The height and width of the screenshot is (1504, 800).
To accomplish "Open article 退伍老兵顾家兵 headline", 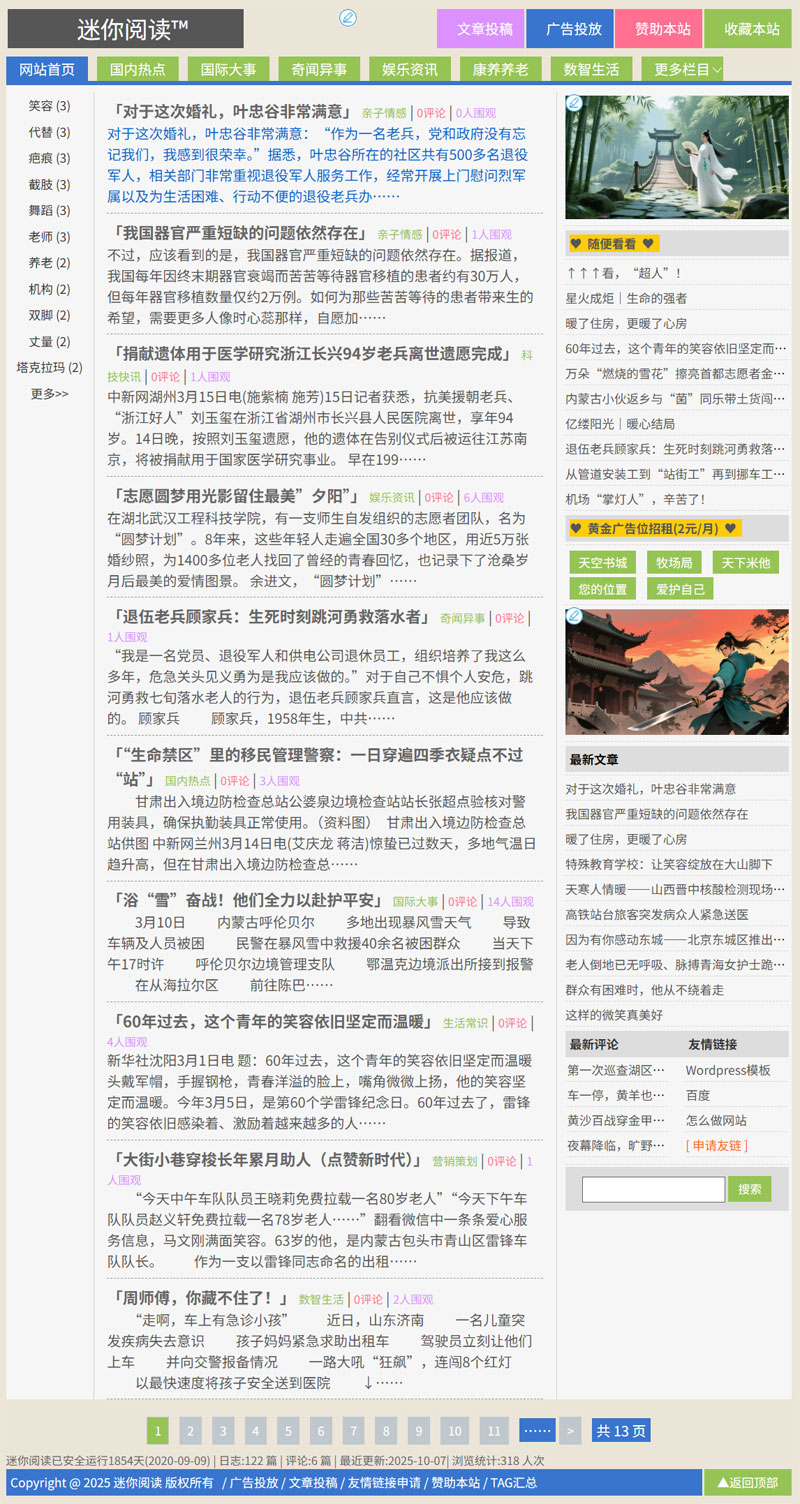I will pyautogui.click(x=270, y=616).
